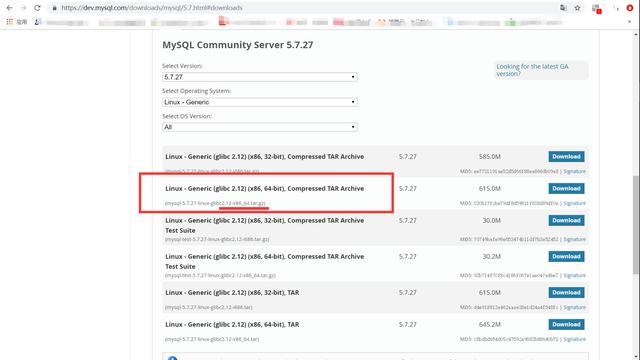Screen dimensions: 640x360
Task: Click the title Linux - Generic 64-bit Compressed TAR Archive
Action: [x=264, y=189]
